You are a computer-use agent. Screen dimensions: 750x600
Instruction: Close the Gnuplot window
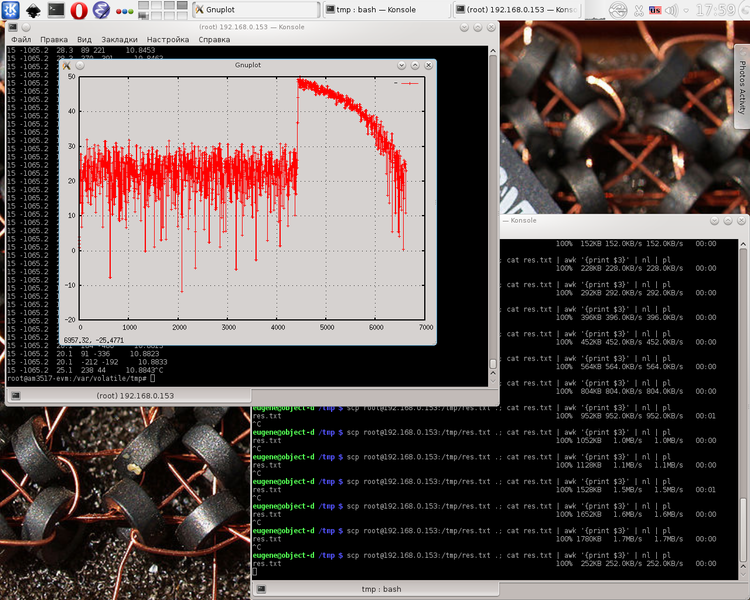coord(429,65)
